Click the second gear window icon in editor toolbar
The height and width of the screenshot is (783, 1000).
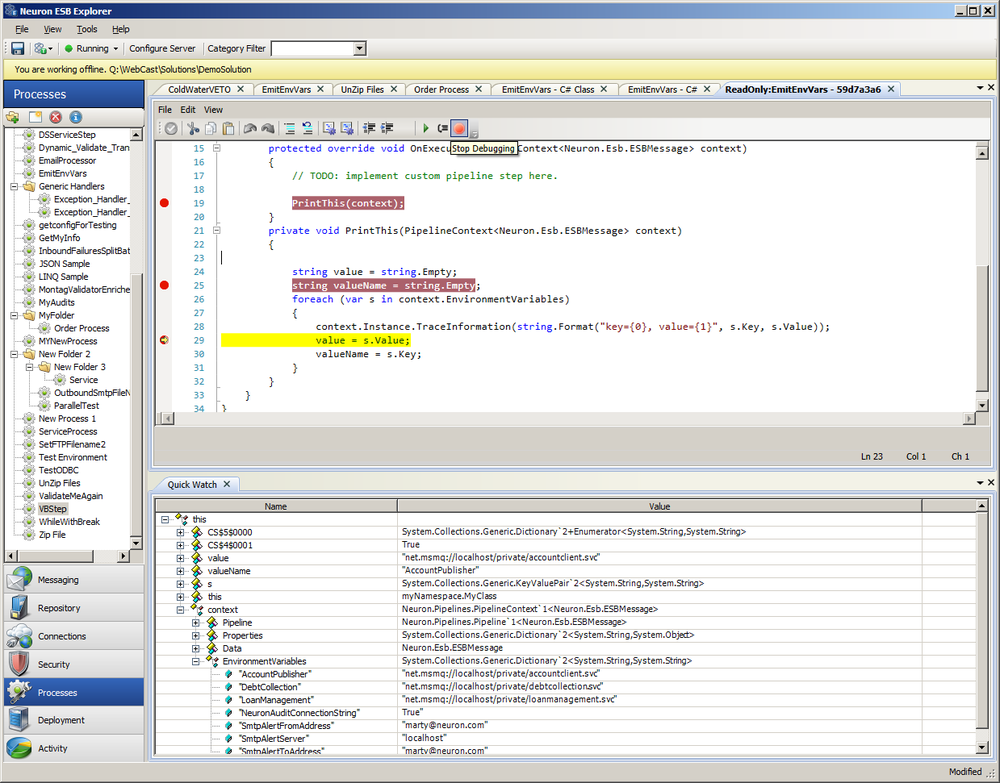(347, 128)
